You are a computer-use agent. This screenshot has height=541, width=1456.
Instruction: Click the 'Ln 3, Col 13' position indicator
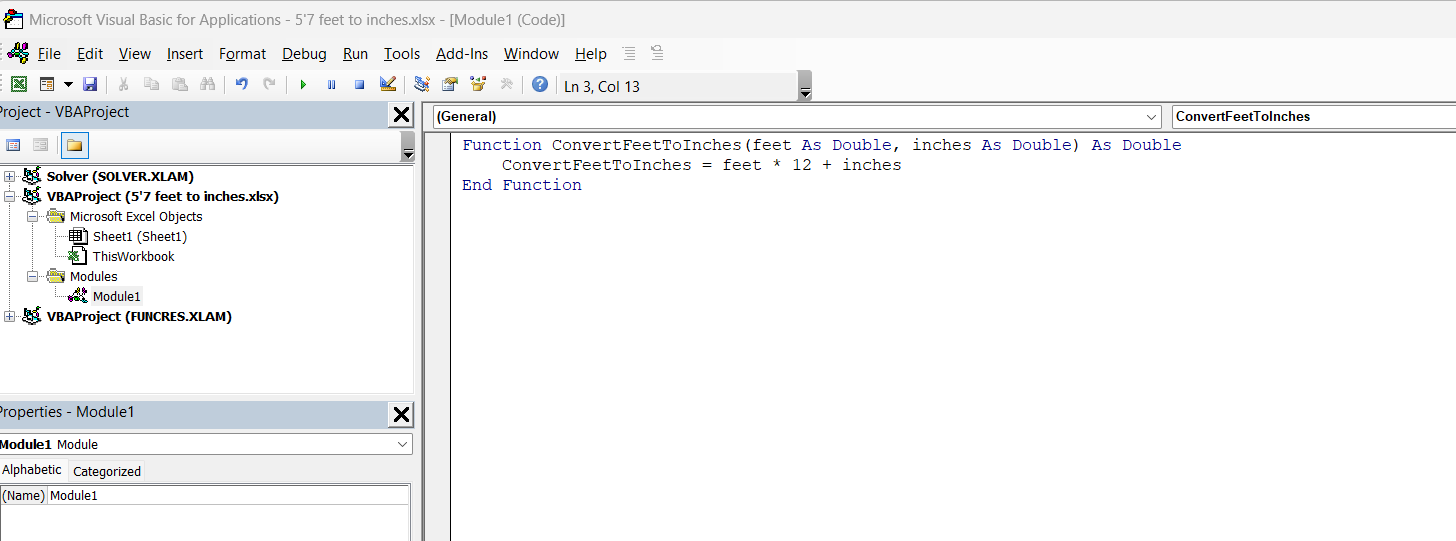[x=602, y=86]
